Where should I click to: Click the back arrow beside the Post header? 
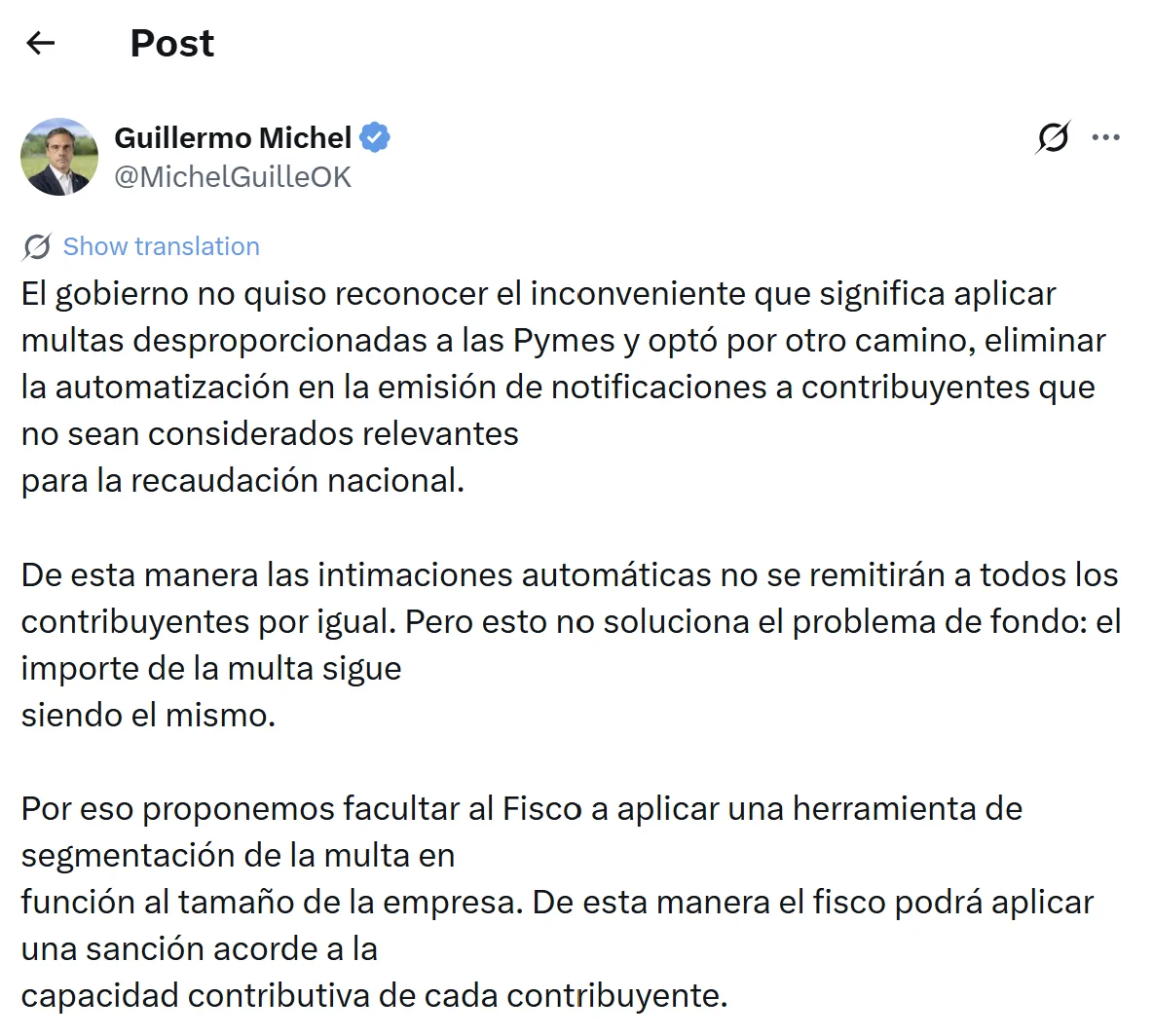point(39,43)
